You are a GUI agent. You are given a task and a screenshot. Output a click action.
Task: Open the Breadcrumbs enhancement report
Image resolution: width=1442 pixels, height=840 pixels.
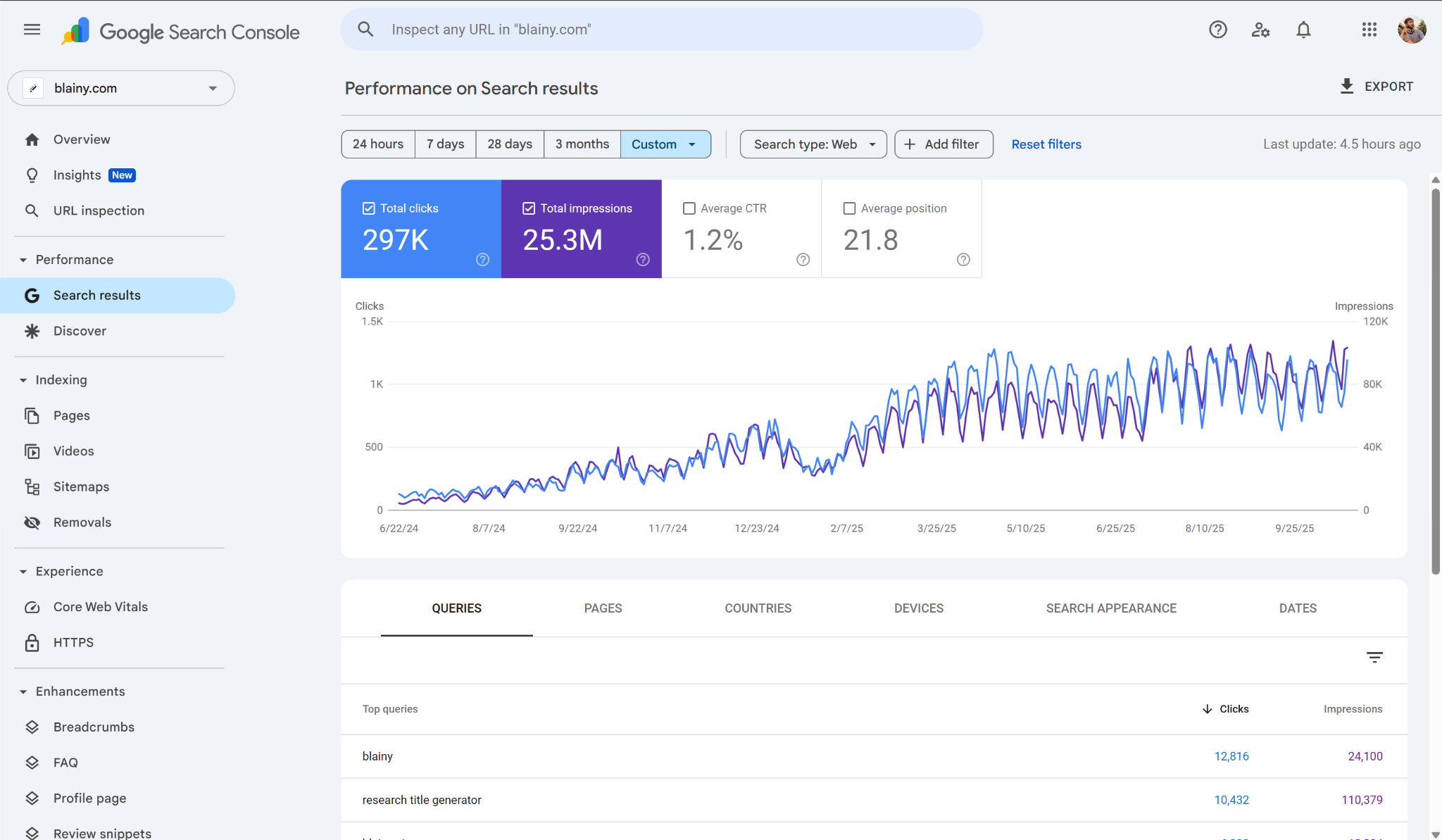tap(94, 727)
